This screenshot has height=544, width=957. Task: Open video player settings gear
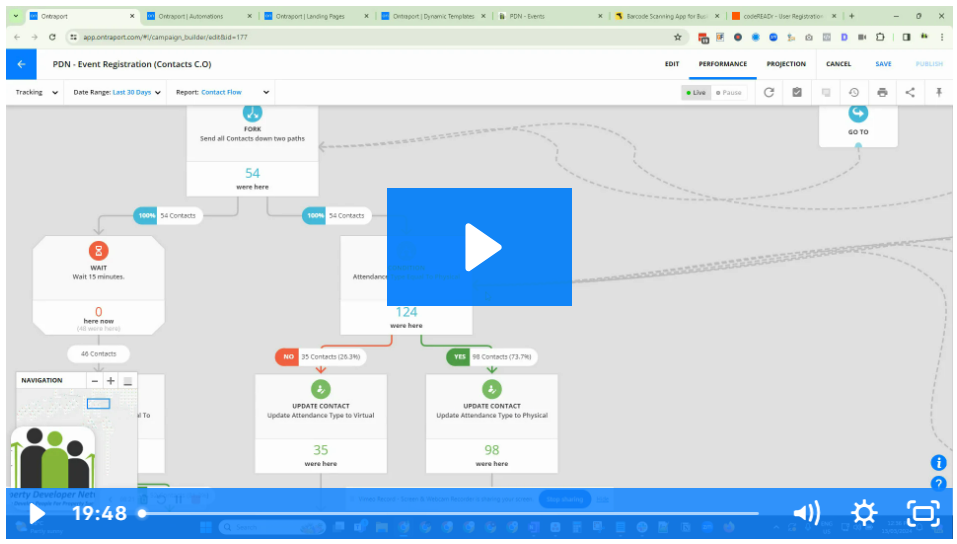click(864, 514)
